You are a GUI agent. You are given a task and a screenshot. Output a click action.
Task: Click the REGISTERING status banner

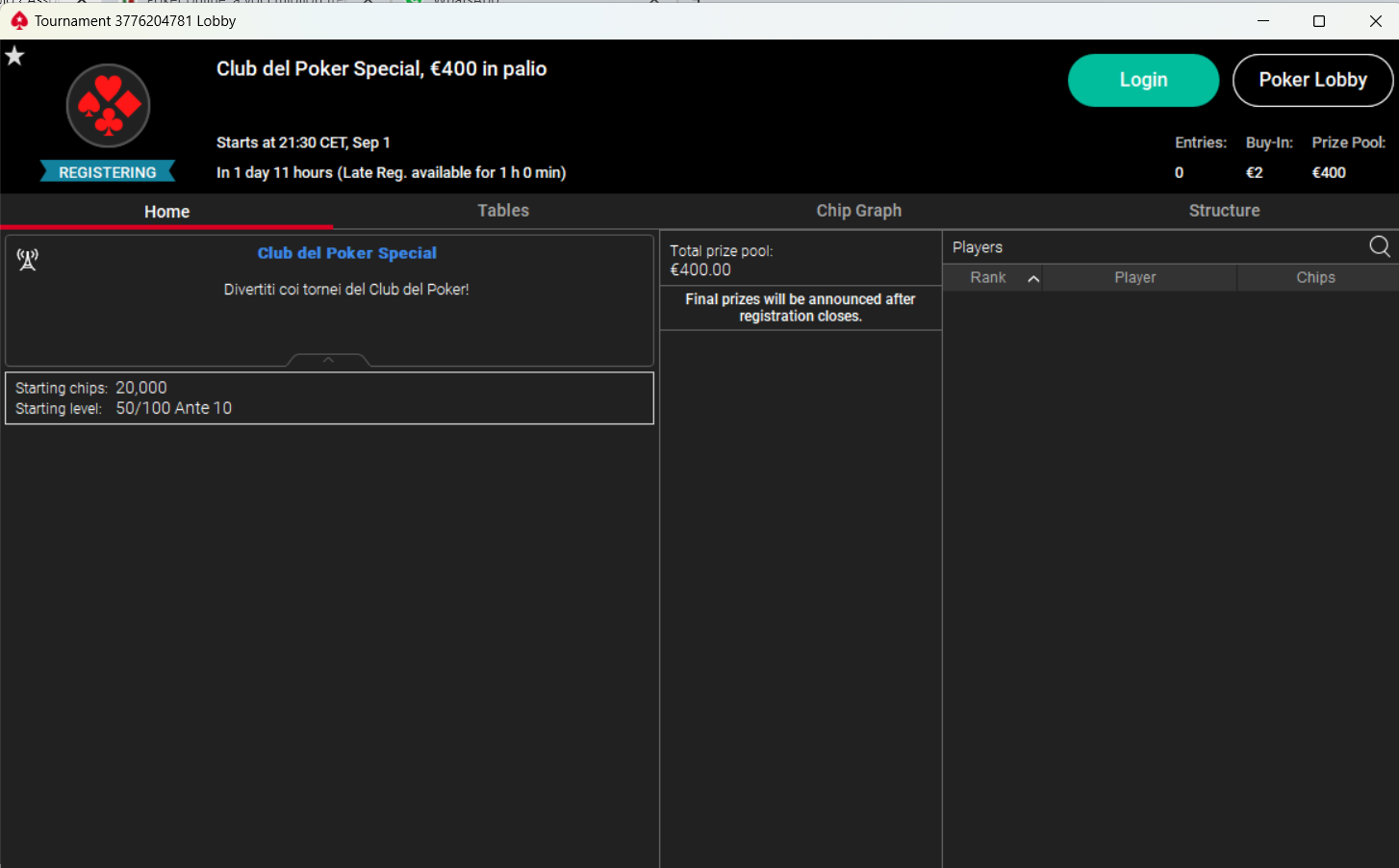[x=108, y=171]
